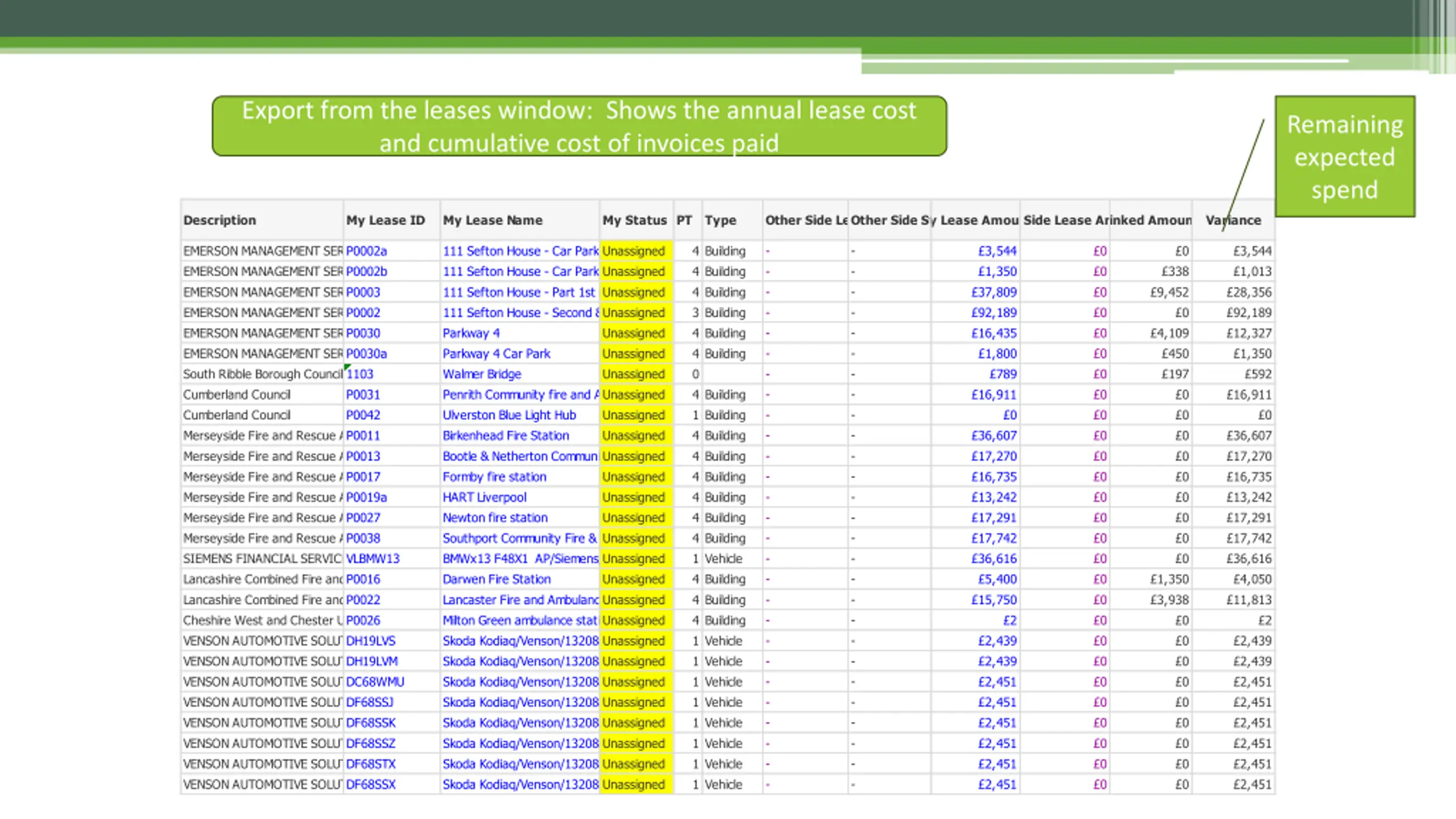Screen dimensions: 1456x819
Task: Click the Variance column header
Action: [1233, 220]
